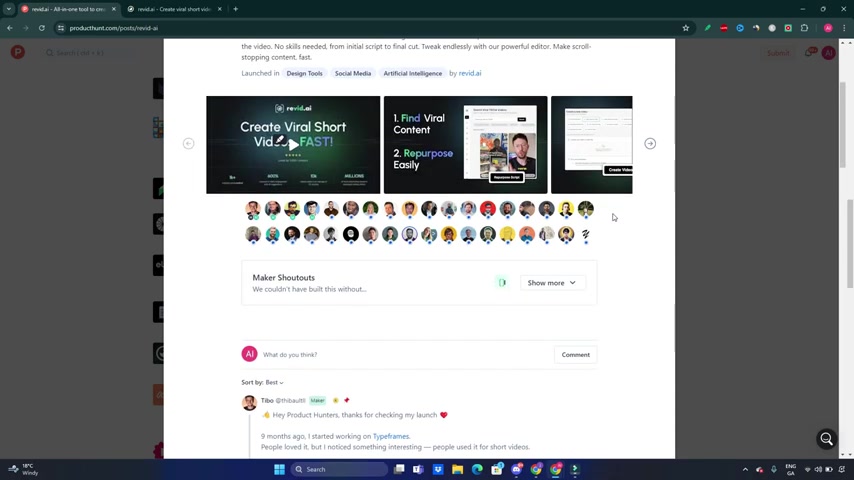Viewport: 854px width, 480px height.
Task: Open the Design Tools topic tag
Action: [304, 73]
